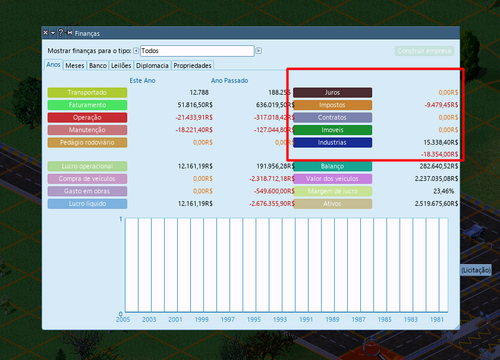Toggle the Operação graph line

click(x=87, y=117)
